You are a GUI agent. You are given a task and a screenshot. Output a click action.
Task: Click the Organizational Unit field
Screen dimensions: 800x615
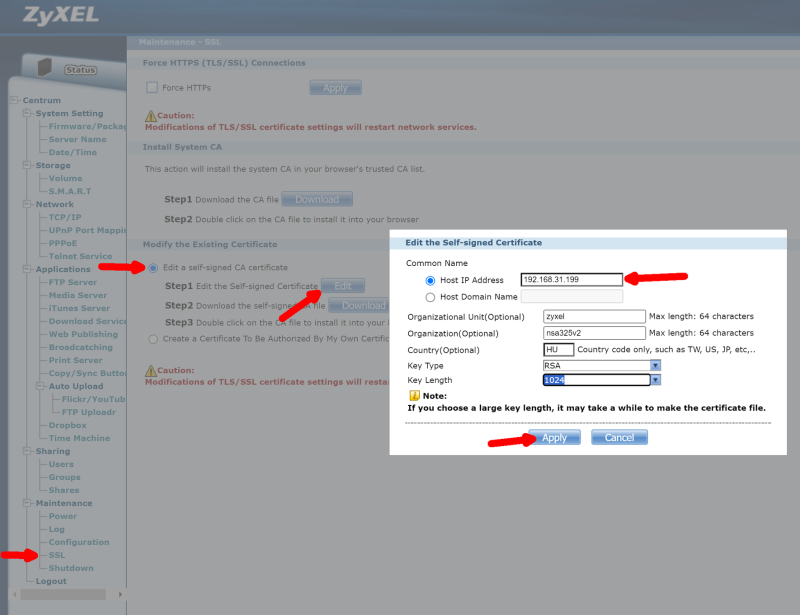(x=594, y=316)
